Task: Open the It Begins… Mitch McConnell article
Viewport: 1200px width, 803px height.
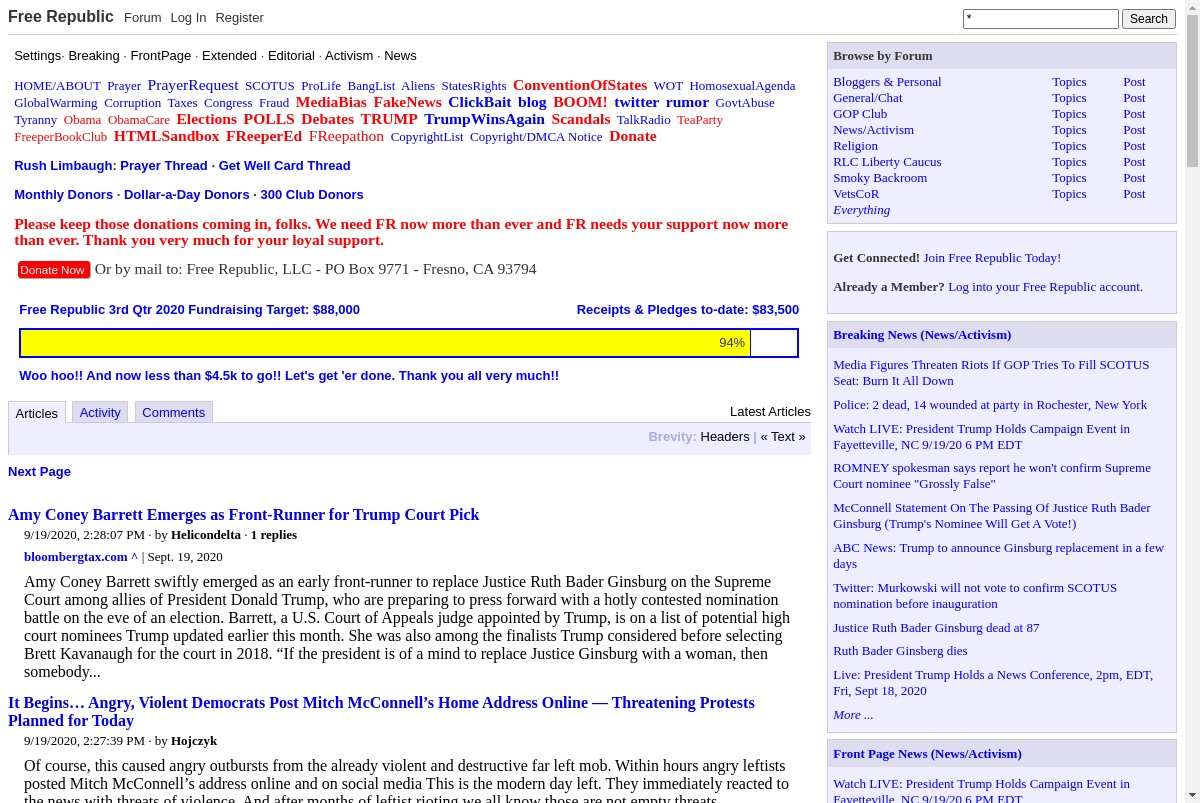Action: 381,712
